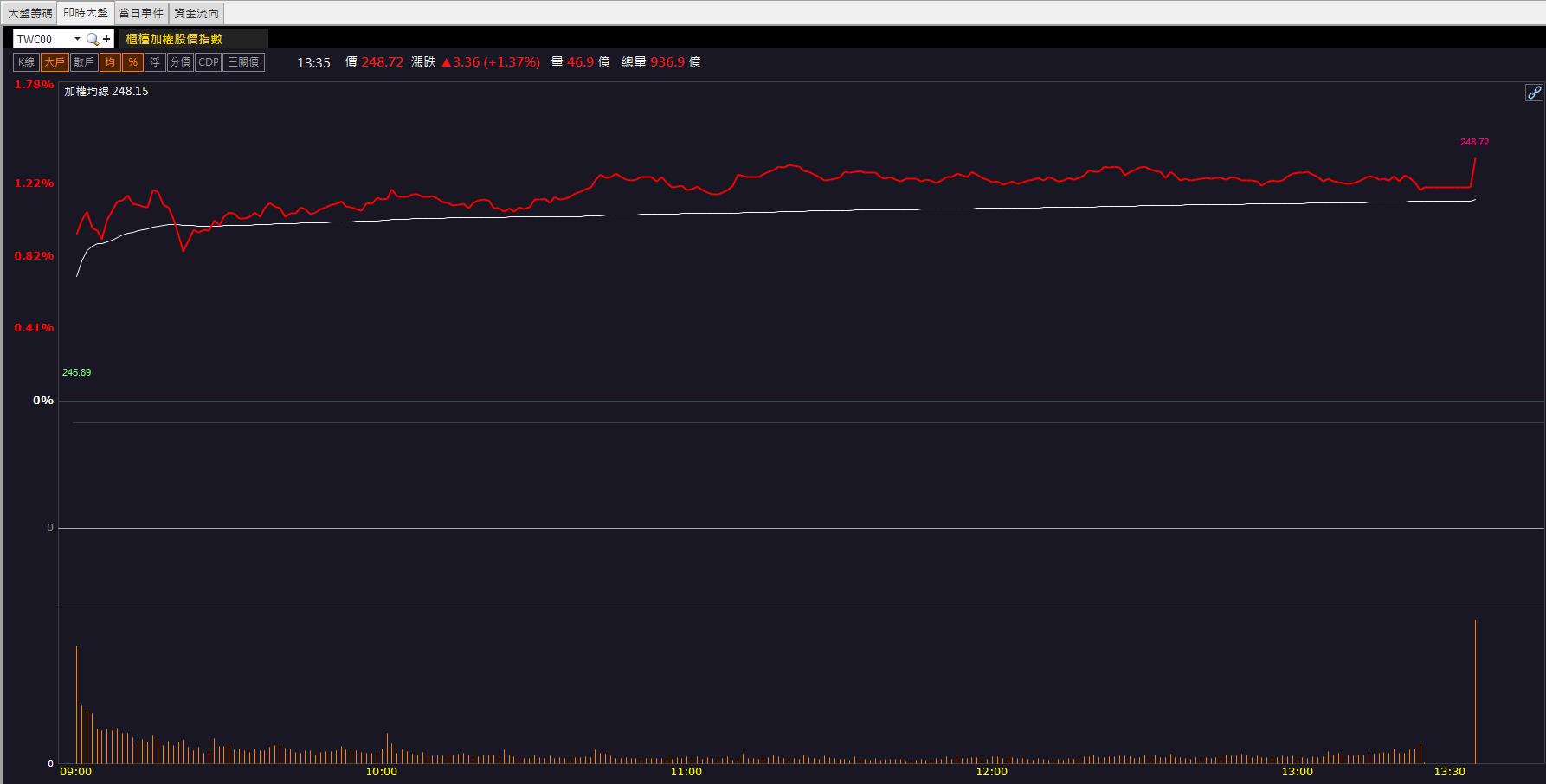Click the 13:35 time label
The height and width of the screenshot is (784, 1546).
coord(313,62)
